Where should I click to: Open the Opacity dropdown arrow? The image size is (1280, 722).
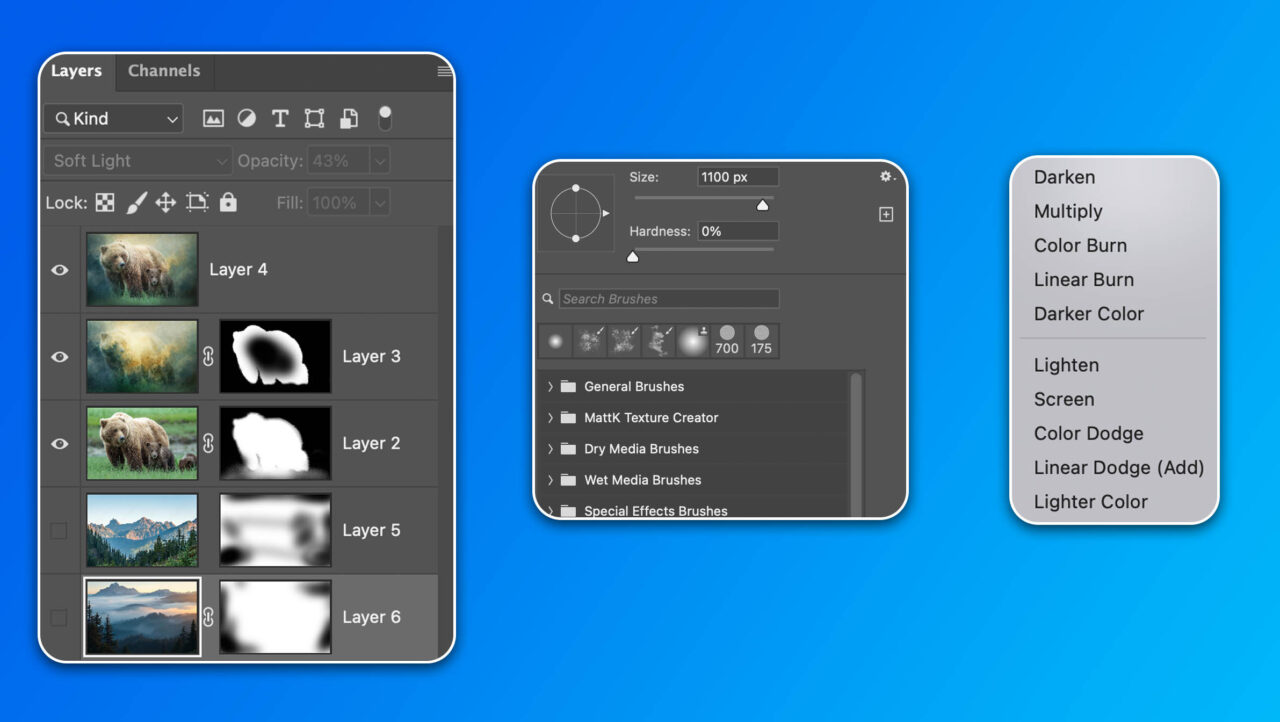point(380,161)
